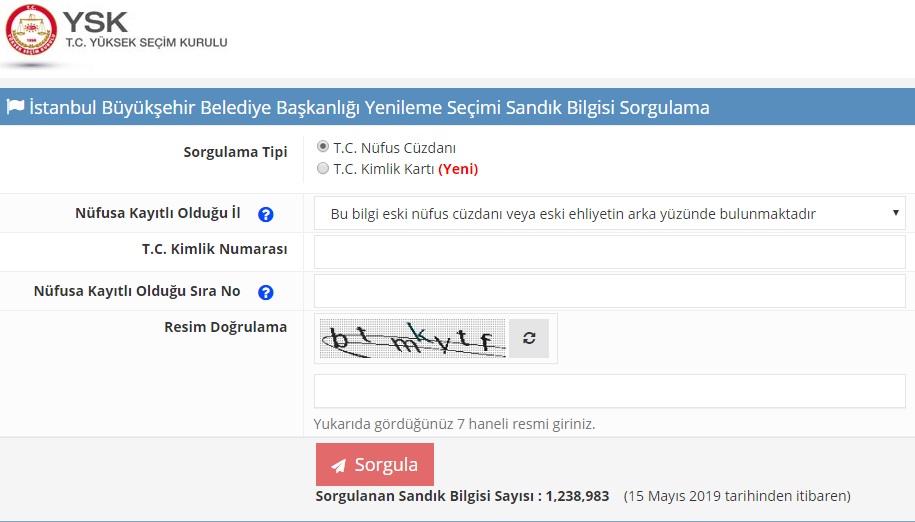Image resolution: width=915 pixels, height=522 pixels.
Task: Click the red (Yeni) label text
Action: 458,169
